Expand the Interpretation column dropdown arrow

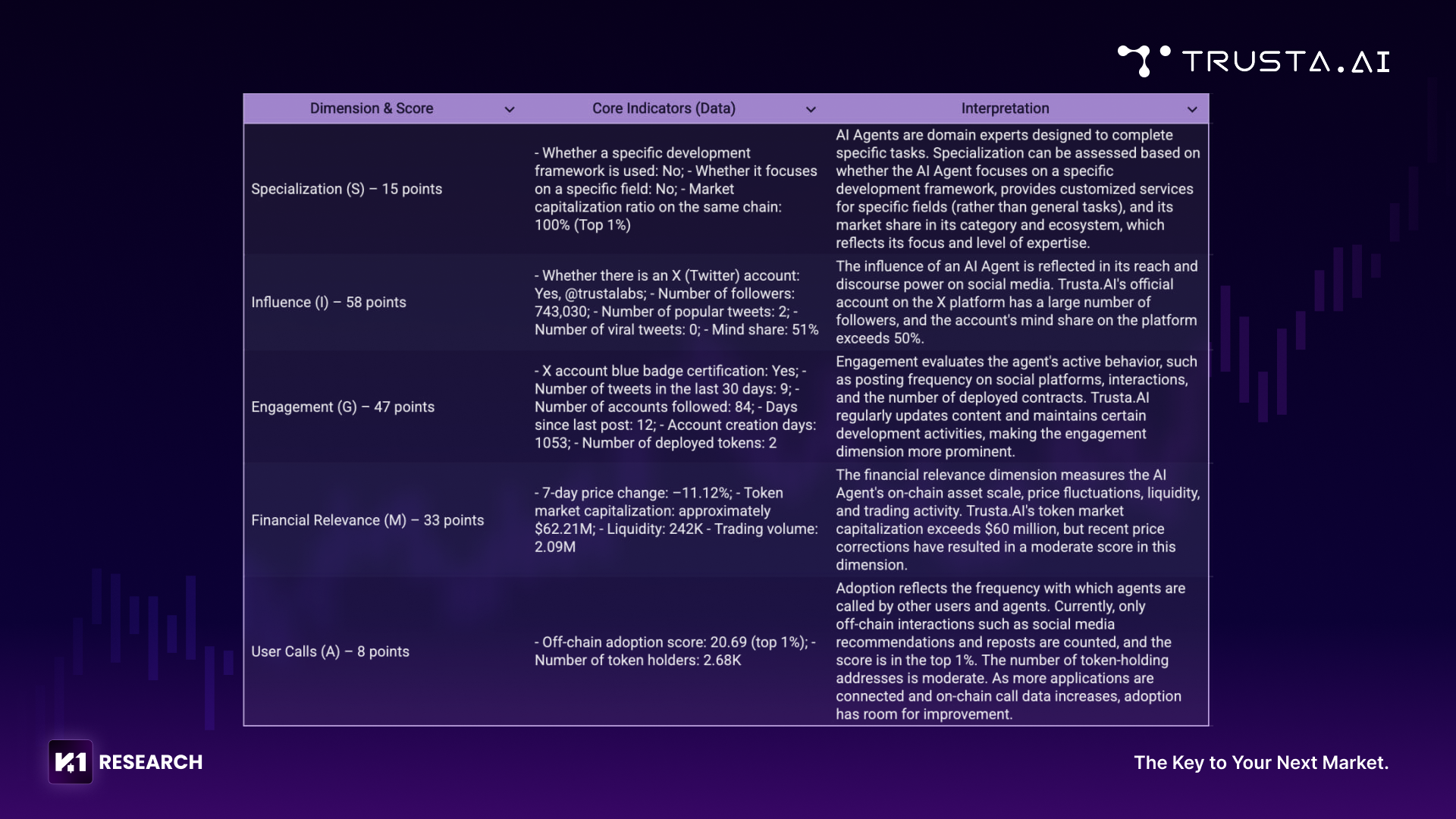1192,109
